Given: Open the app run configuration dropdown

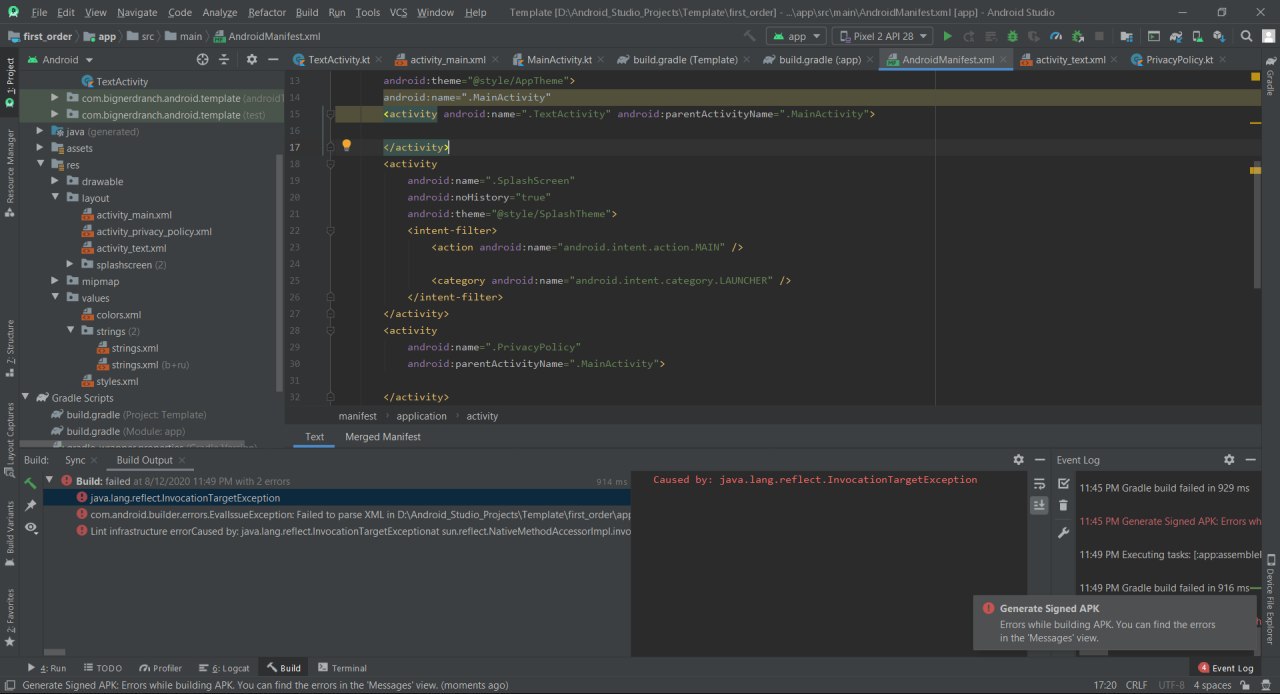Looking at the screenshot, I should click(796, 36).
